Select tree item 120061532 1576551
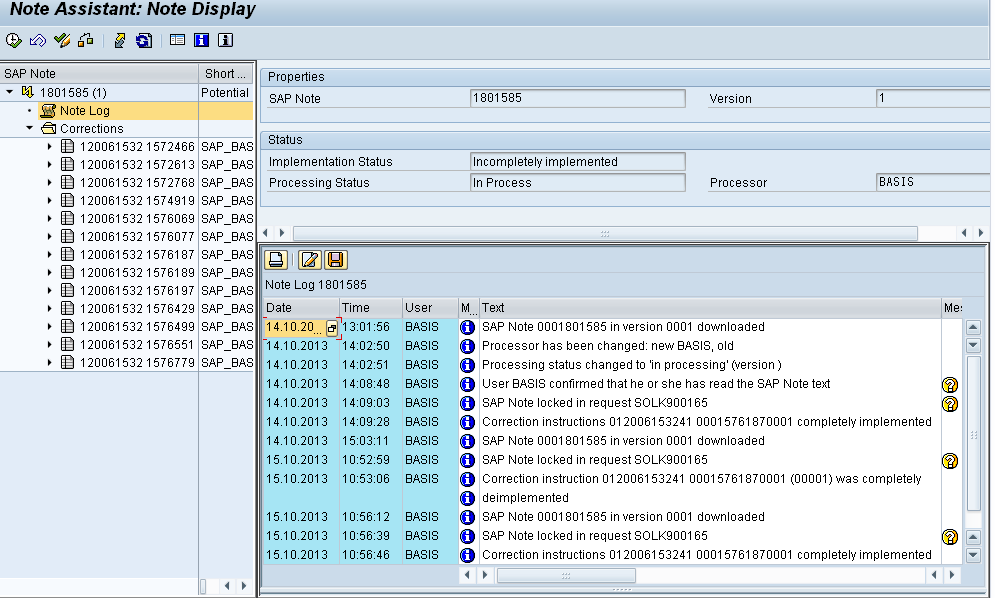The width and height of the screenshot is (997, 598). (x=137, y=344)
